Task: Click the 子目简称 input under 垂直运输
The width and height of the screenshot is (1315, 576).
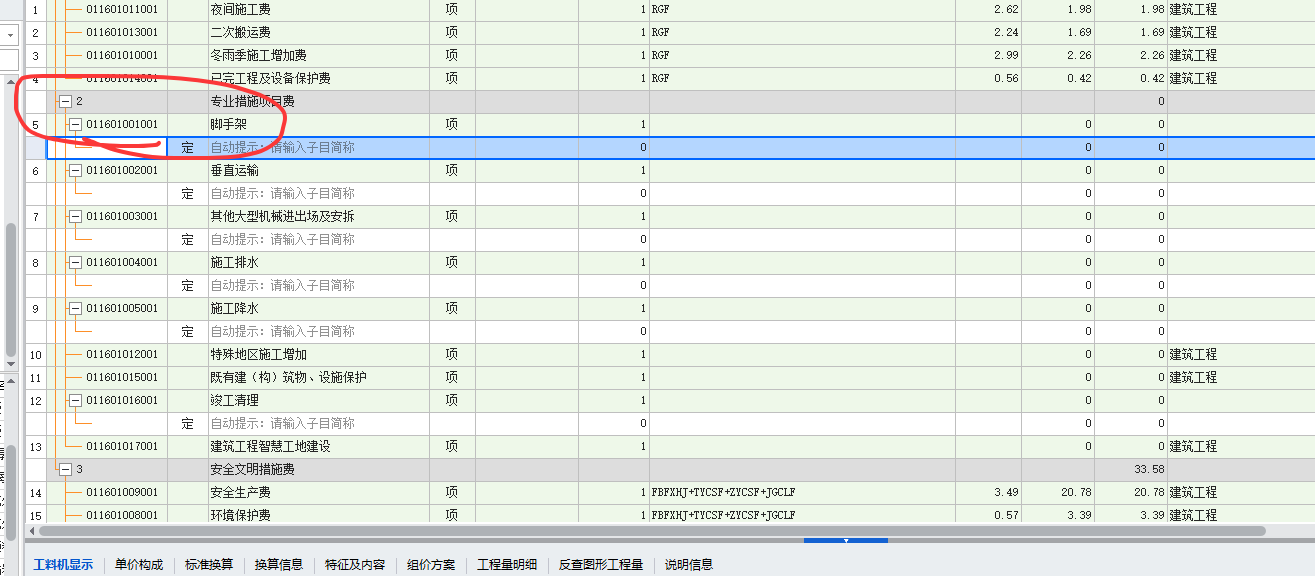Action: tap(319, 193)
